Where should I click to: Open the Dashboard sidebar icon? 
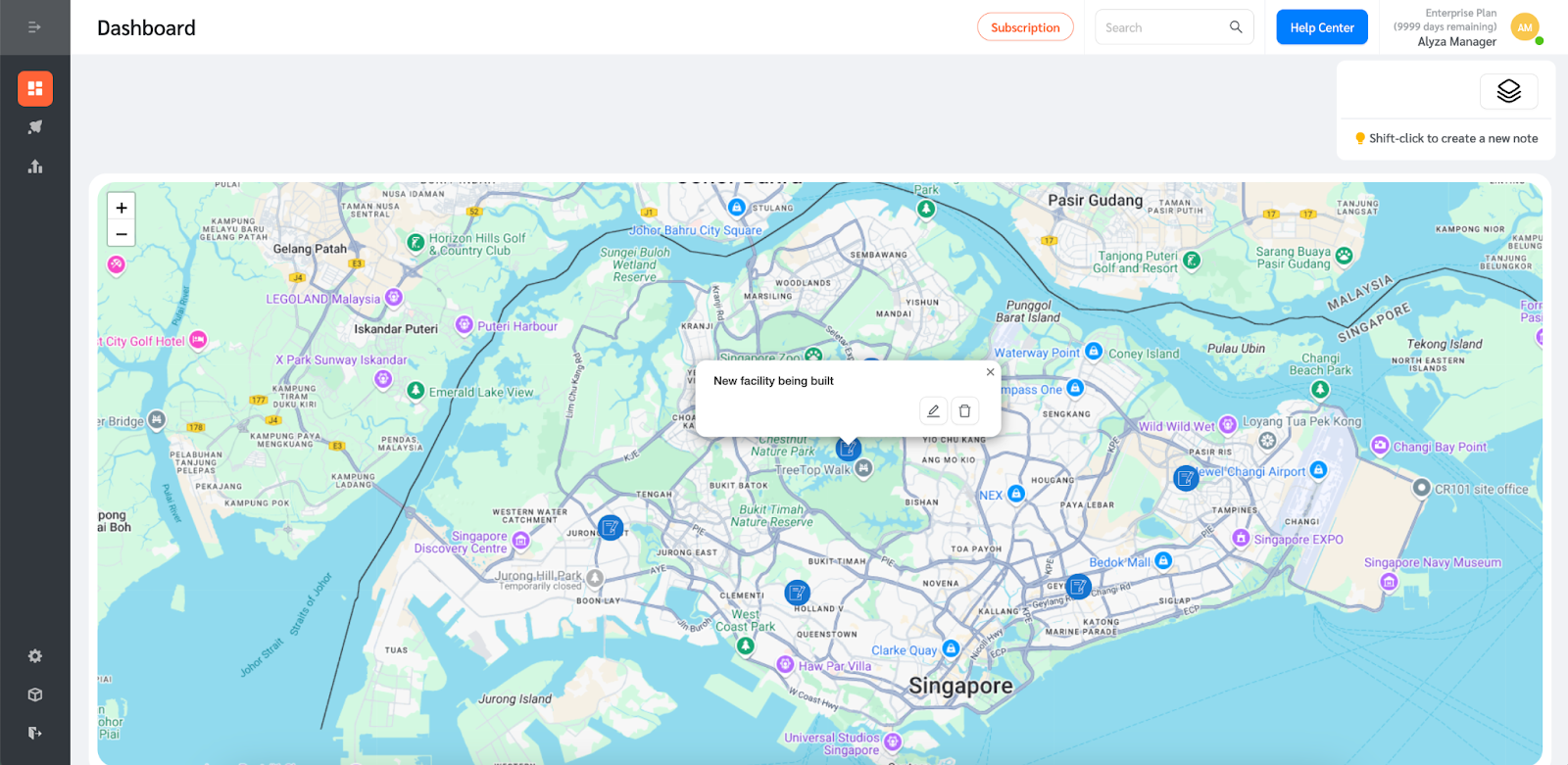coord(35,88)
